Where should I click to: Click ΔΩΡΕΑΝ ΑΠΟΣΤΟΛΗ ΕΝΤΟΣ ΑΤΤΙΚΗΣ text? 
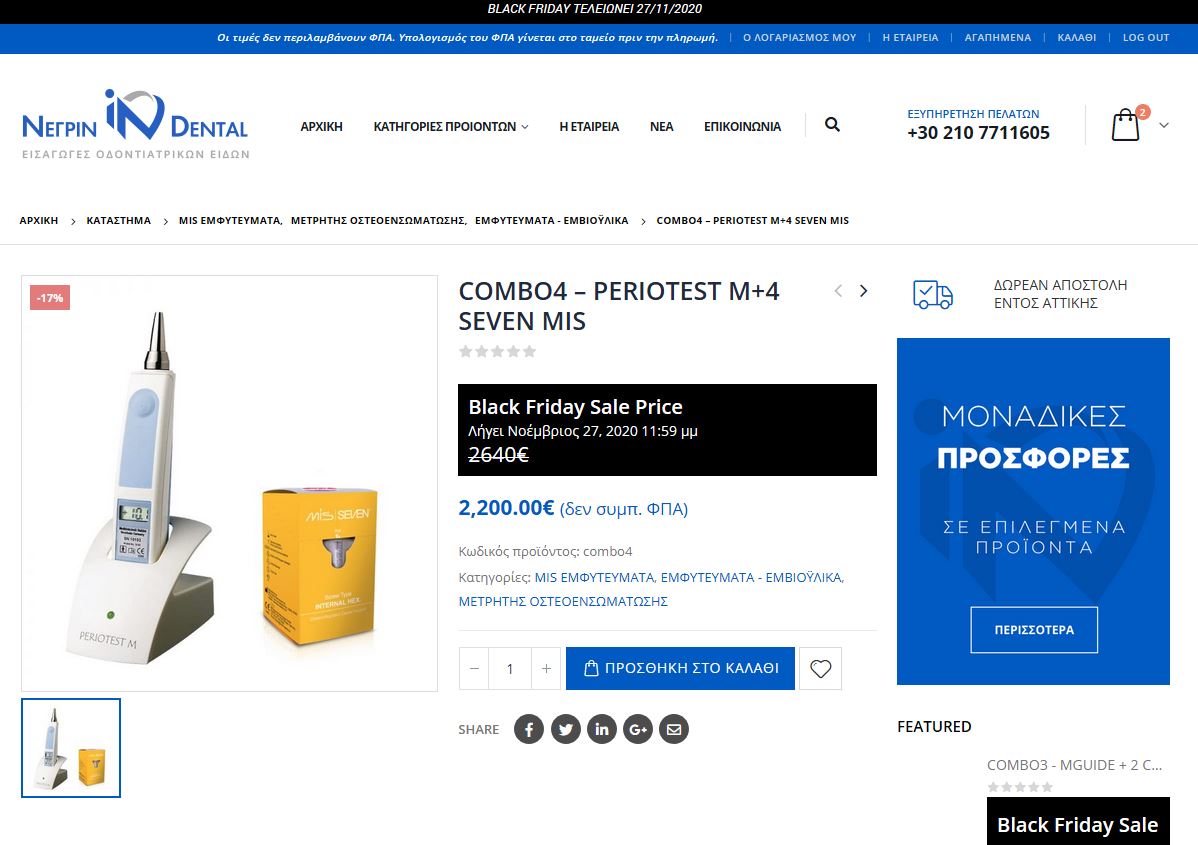coord(1060,294)
